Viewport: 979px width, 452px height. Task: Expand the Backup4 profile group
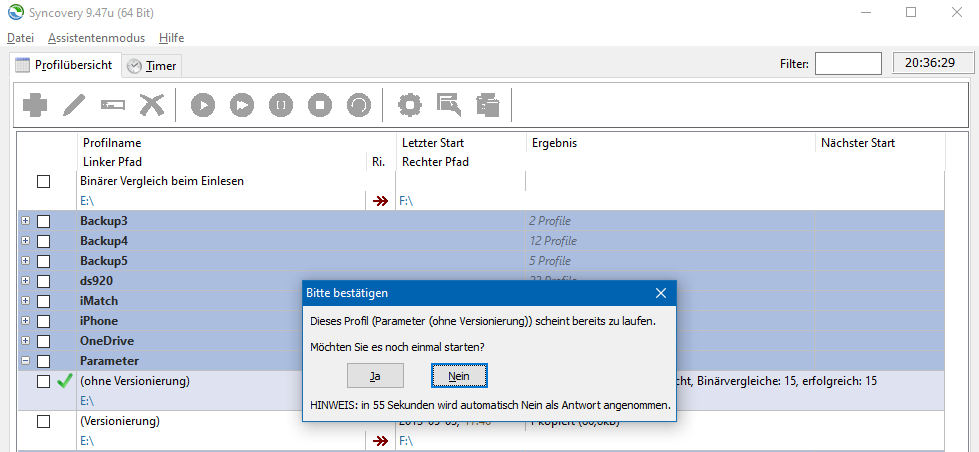(x=24, y=241)
